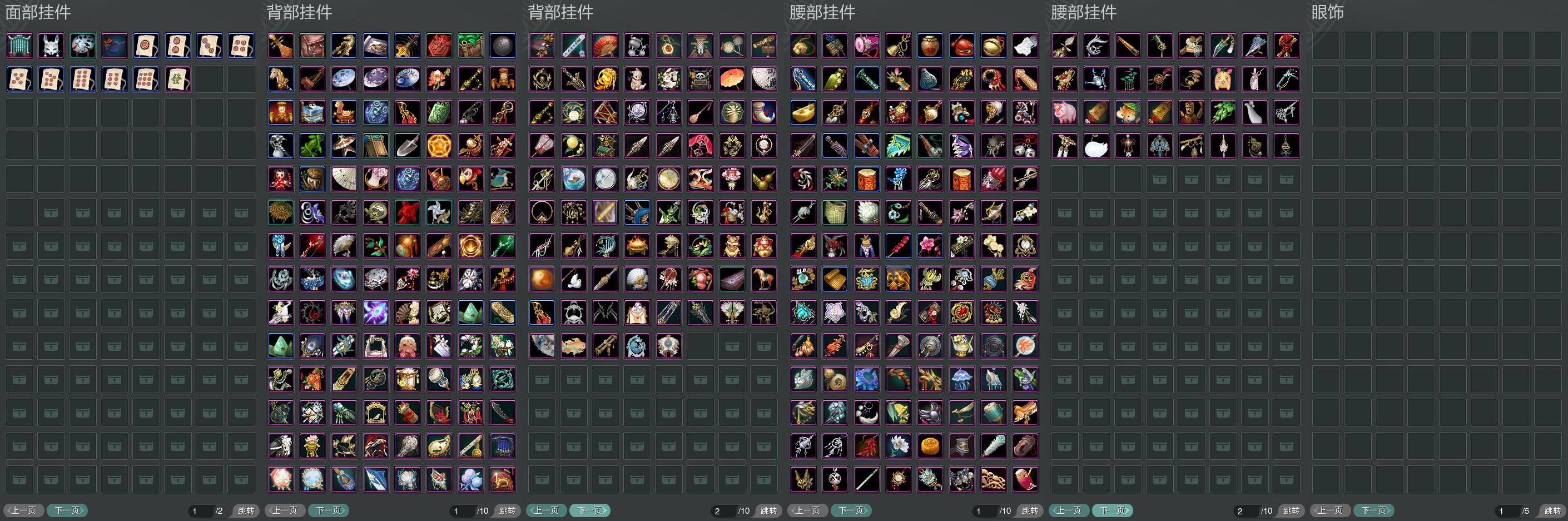Choose the green 發 mahjong tile

[178, 79]
